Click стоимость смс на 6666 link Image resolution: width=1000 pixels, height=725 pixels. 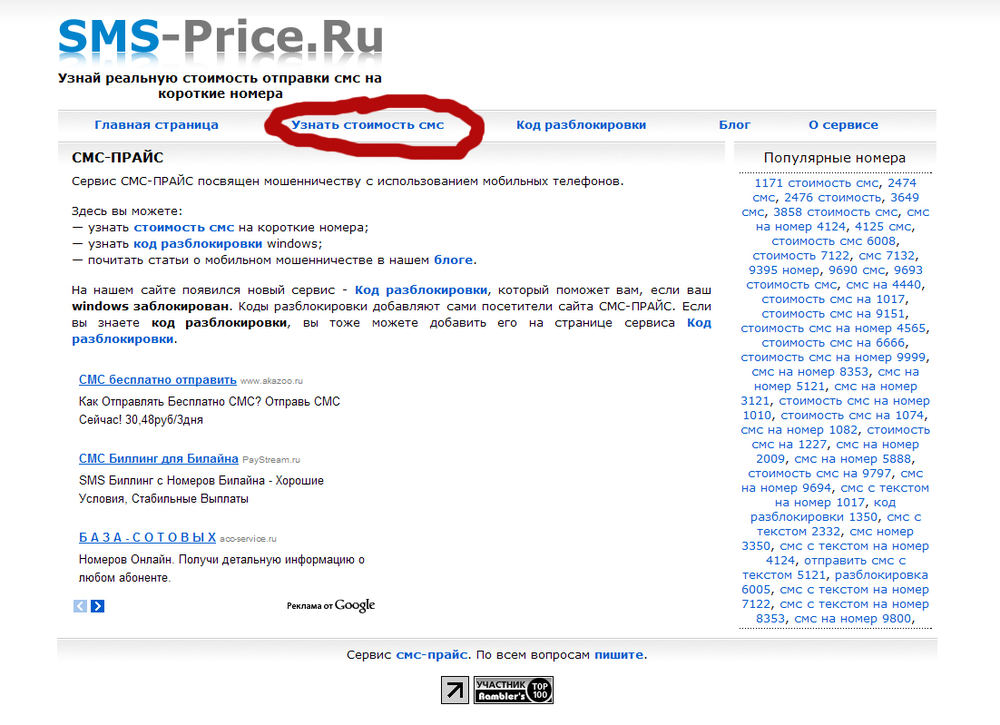point(835,343)
